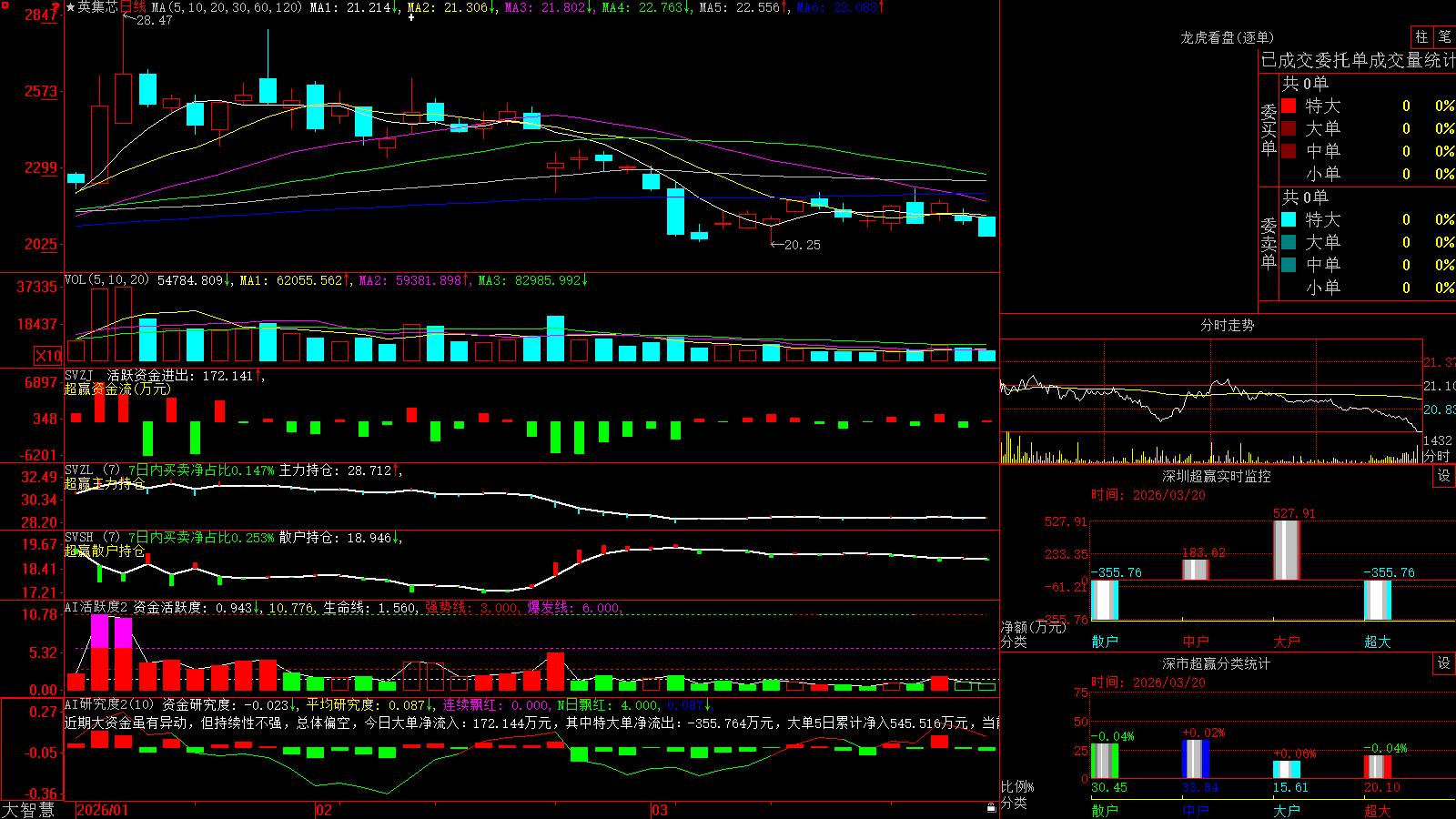The image size is (1456, 819).
Task: Click the bright red 特大 buy swatch
Action: [1289, 106]
